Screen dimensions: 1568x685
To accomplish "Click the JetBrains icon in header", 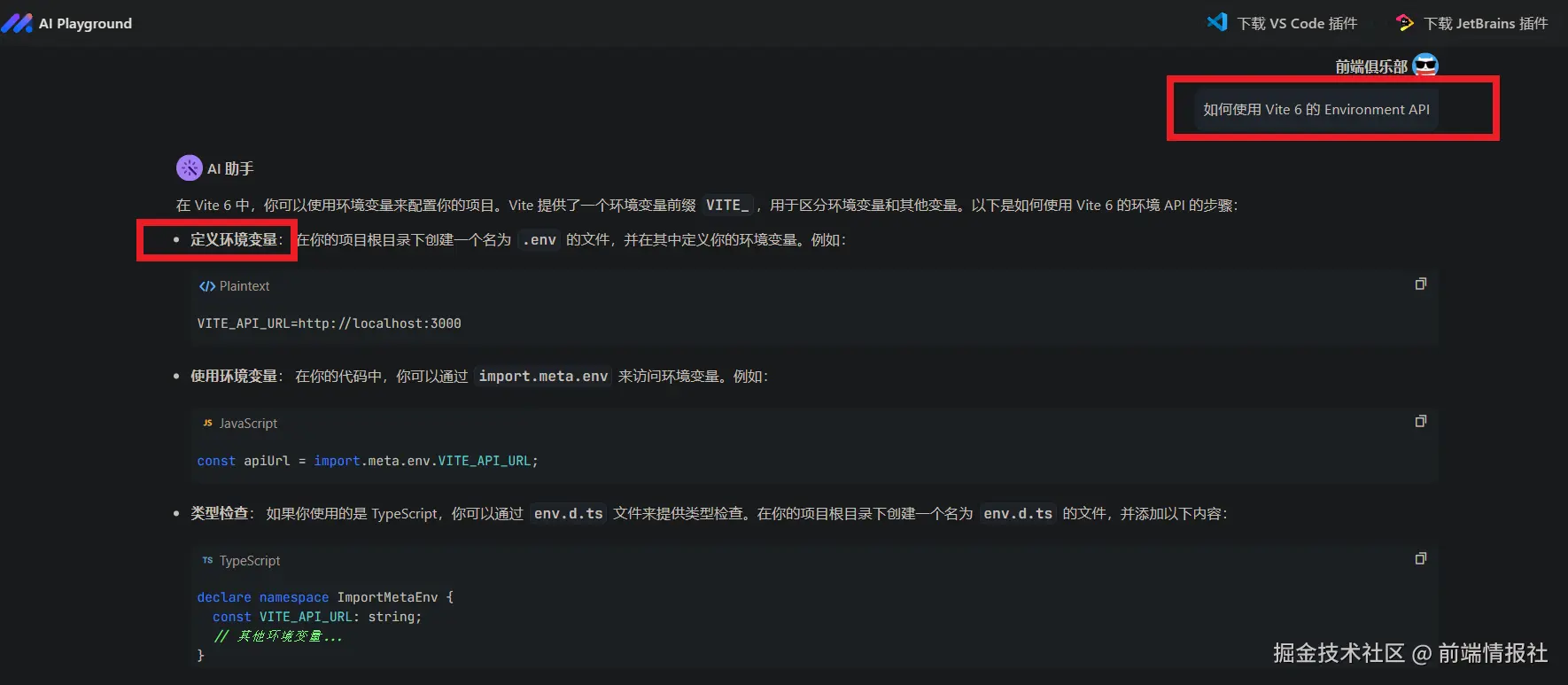I will pos(1405,23).
